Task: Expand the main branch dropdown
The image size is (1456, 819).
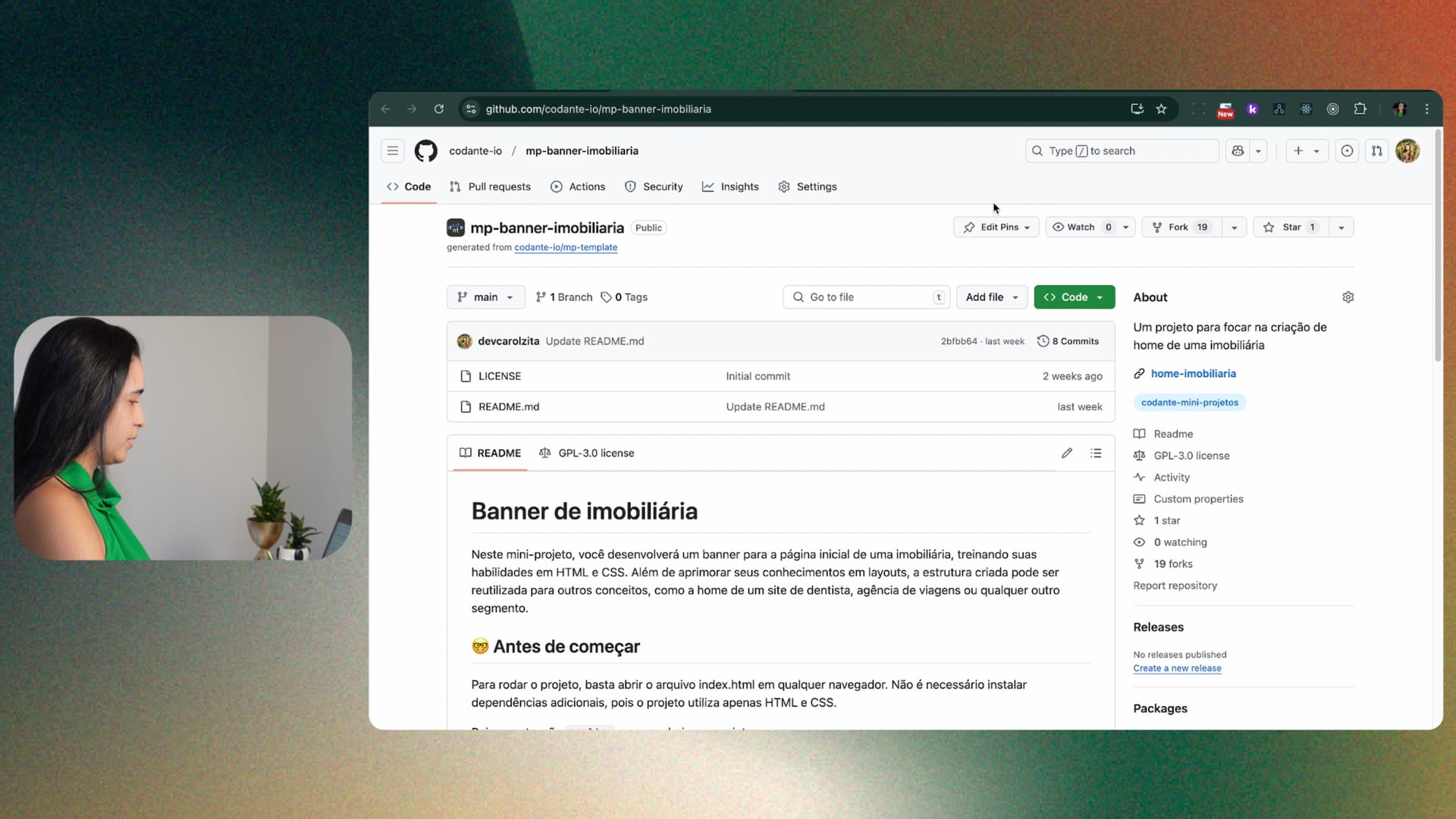Action: click(485, 297)
